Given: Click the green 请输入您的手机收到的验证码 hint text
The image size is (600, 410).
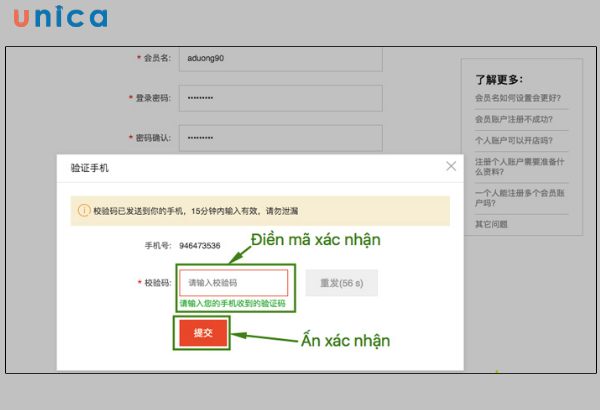Looking at the screenshot, I should tap(232, 303).
